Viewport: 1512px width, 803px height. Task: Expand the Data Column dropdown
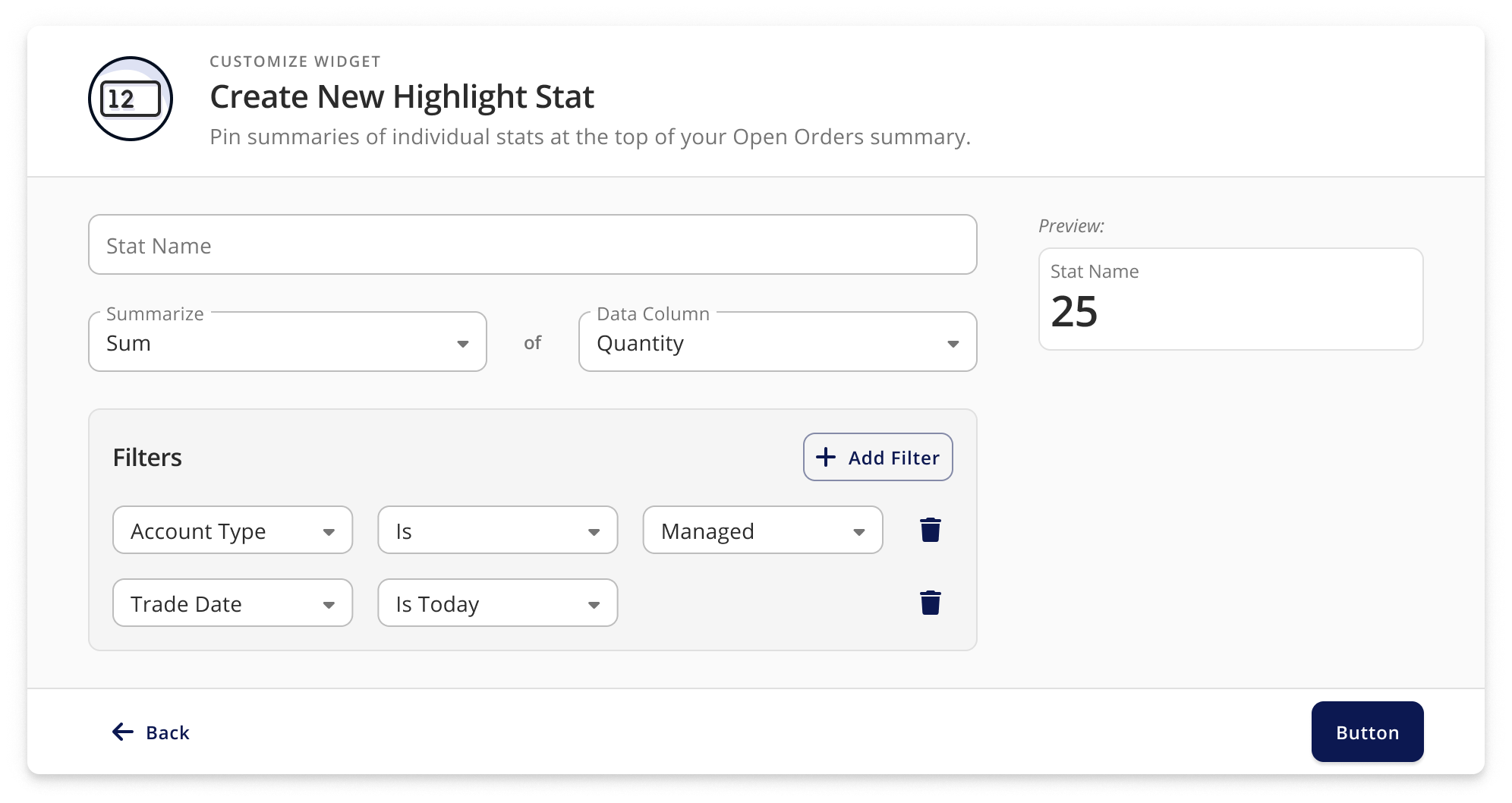point(777,342)
